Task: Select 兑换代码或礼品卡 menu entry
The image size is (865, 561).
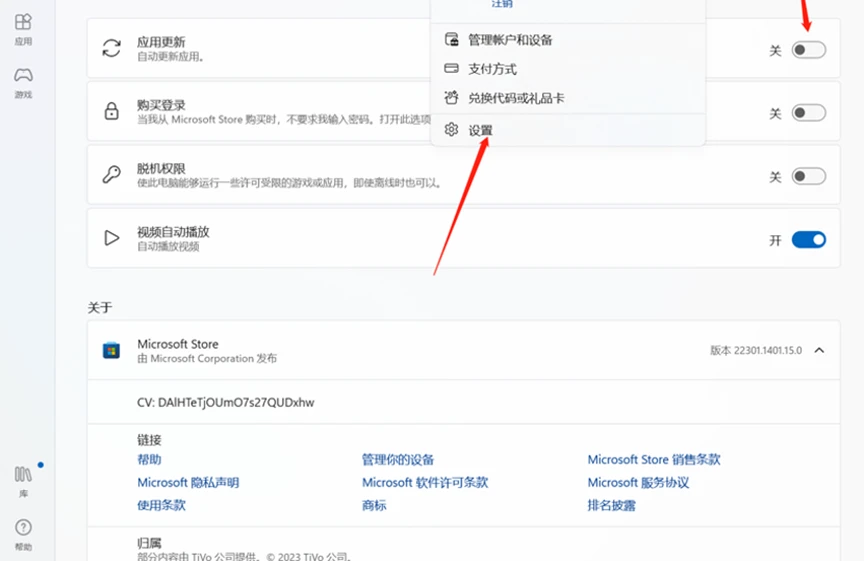Action: click(568, 98)
